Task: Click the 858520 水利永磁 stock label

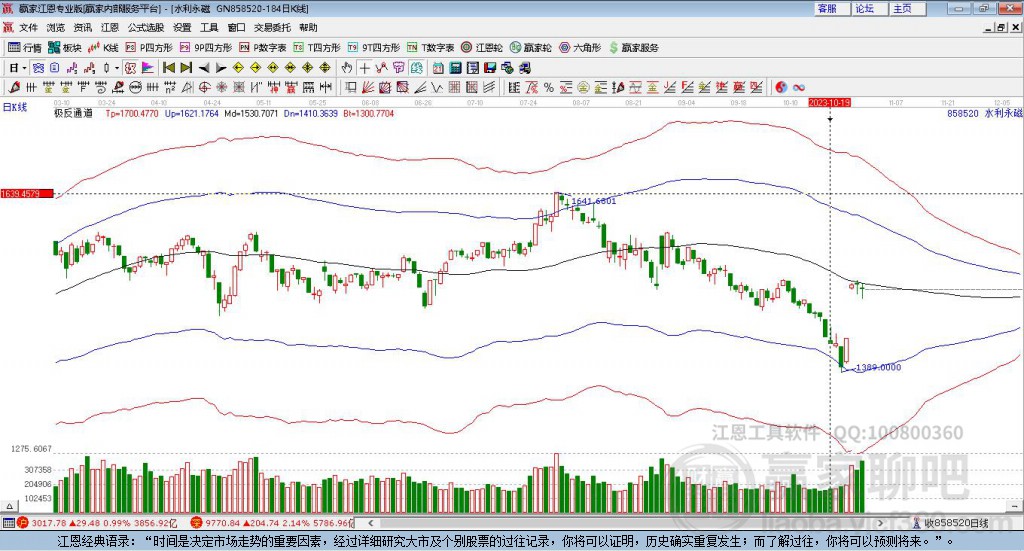Action: 984,113
